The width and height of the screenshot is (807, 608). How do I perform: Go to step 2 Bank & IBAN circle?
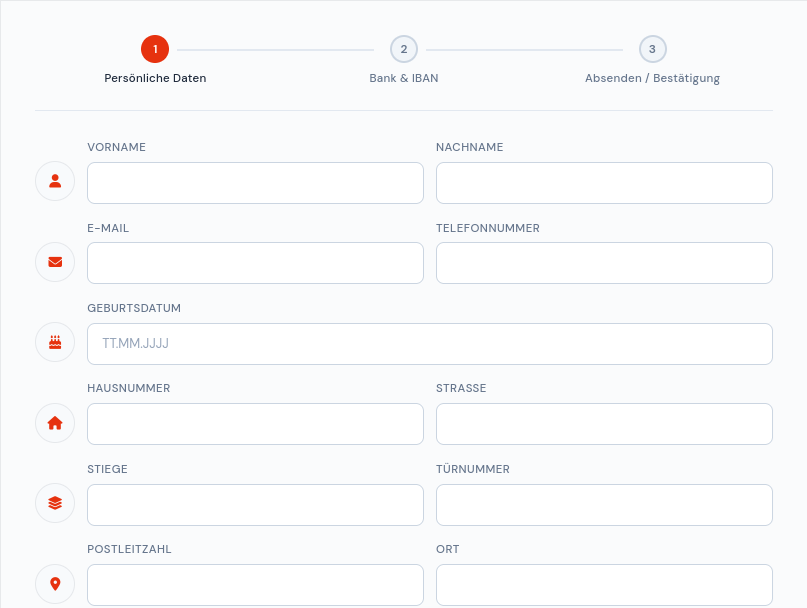tap(404, 49)
